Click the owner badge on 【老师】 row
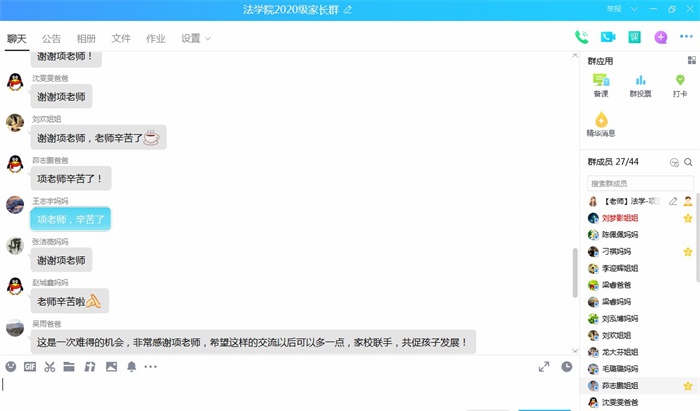This screenshot has width=700, height=411. (x=688, y=201)
